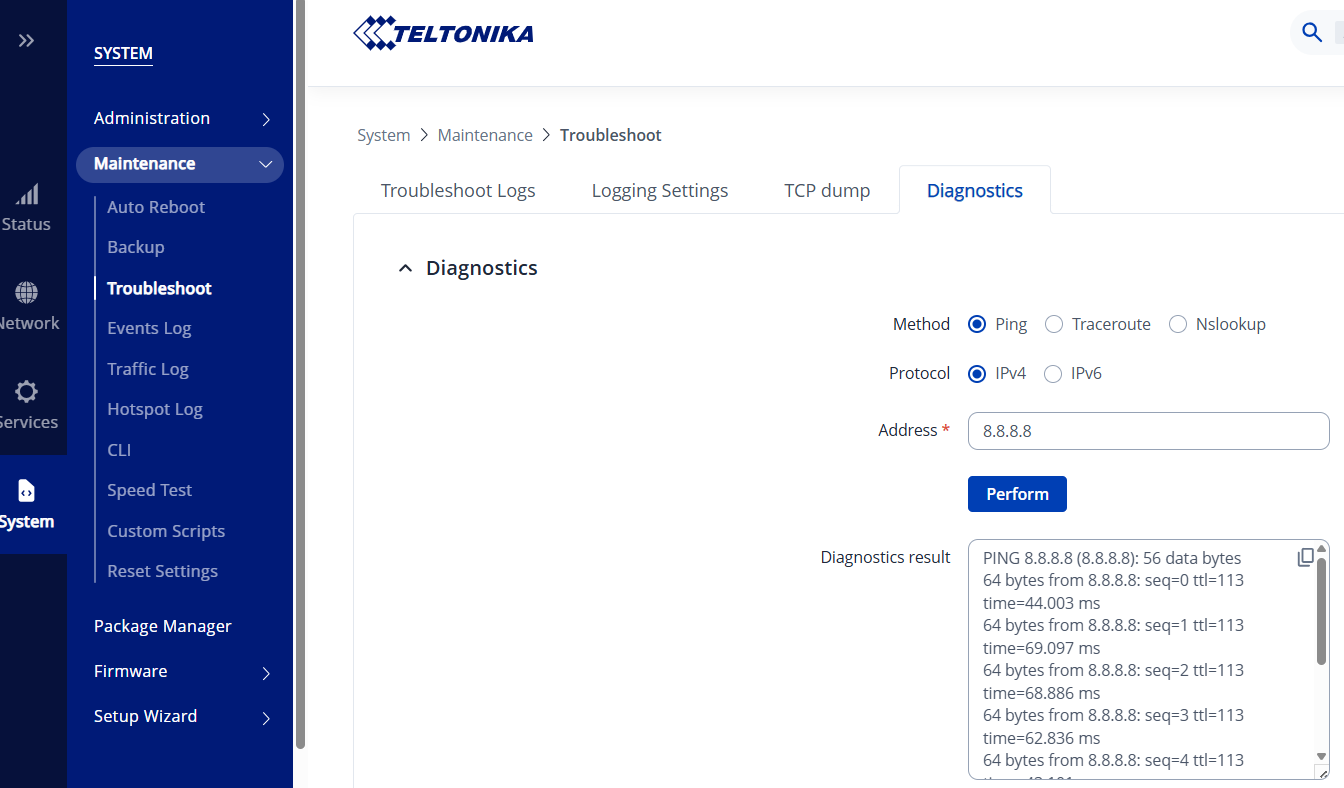The width and height of the screenshot is (1344, 788).
Task: Switch to TCP dump tab
Action: pos(827,191)
